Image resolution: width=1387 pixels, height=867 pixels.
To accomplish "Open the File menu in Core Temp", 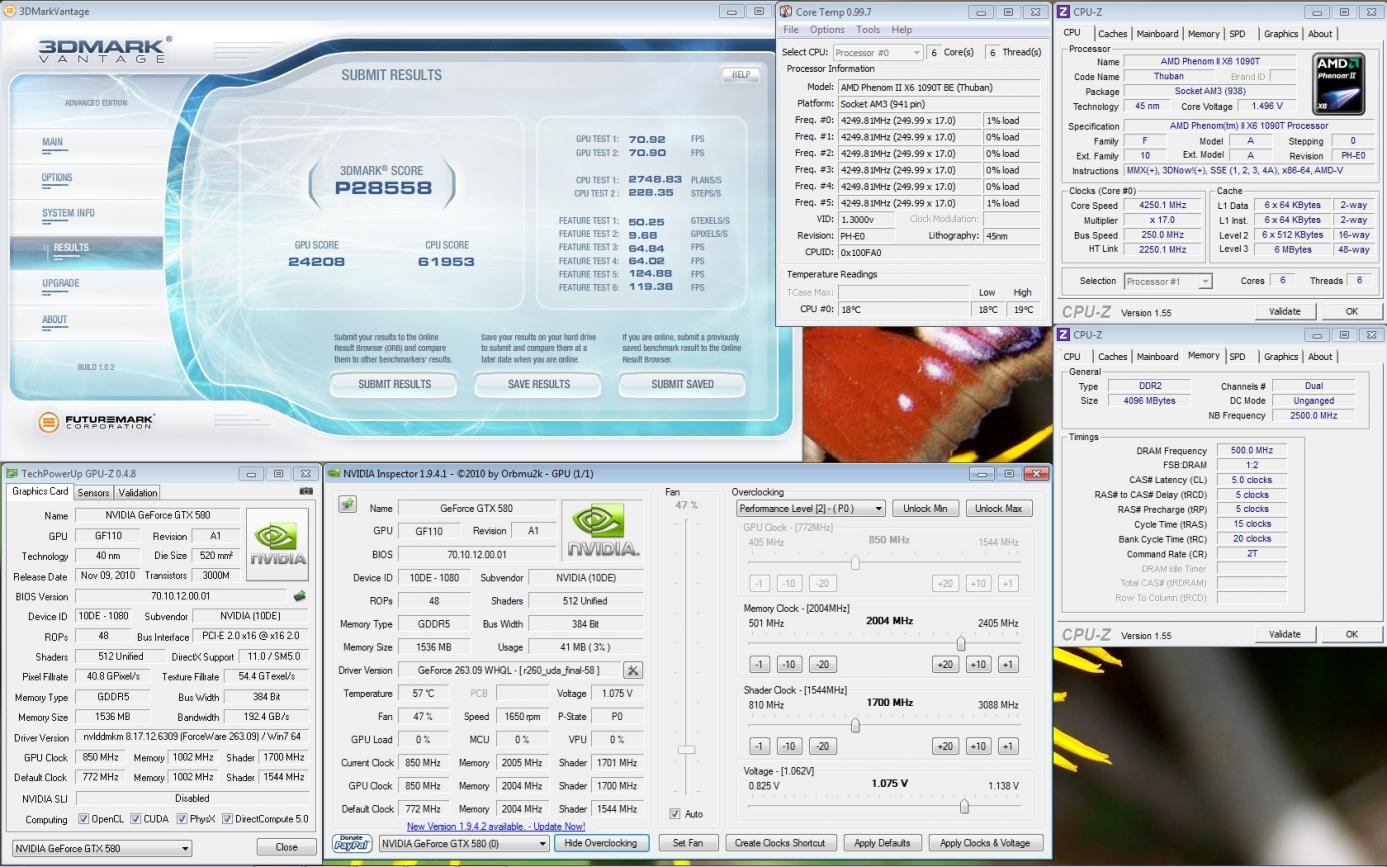I will pyautogui.click(x=791, y=30).
